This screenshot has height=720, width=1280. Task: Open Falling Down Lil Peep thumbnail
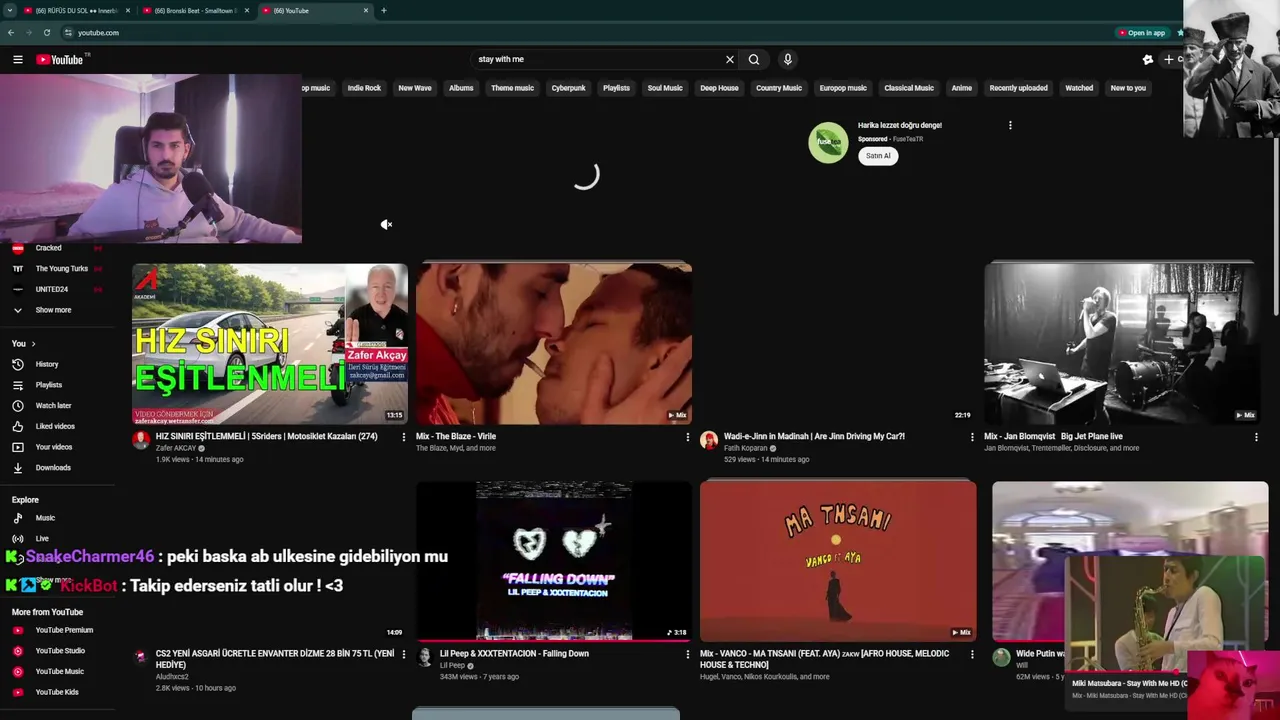pos(554,560)
